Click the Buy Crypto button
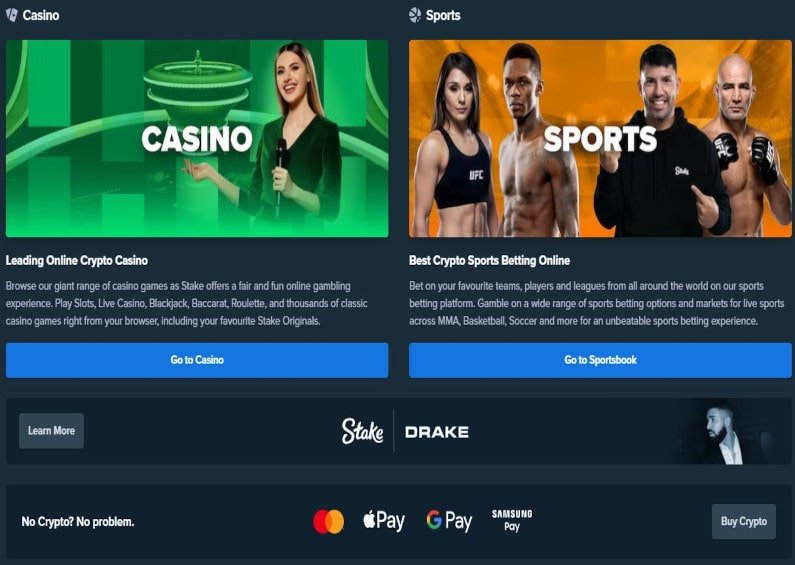 (x=744, y=521)
